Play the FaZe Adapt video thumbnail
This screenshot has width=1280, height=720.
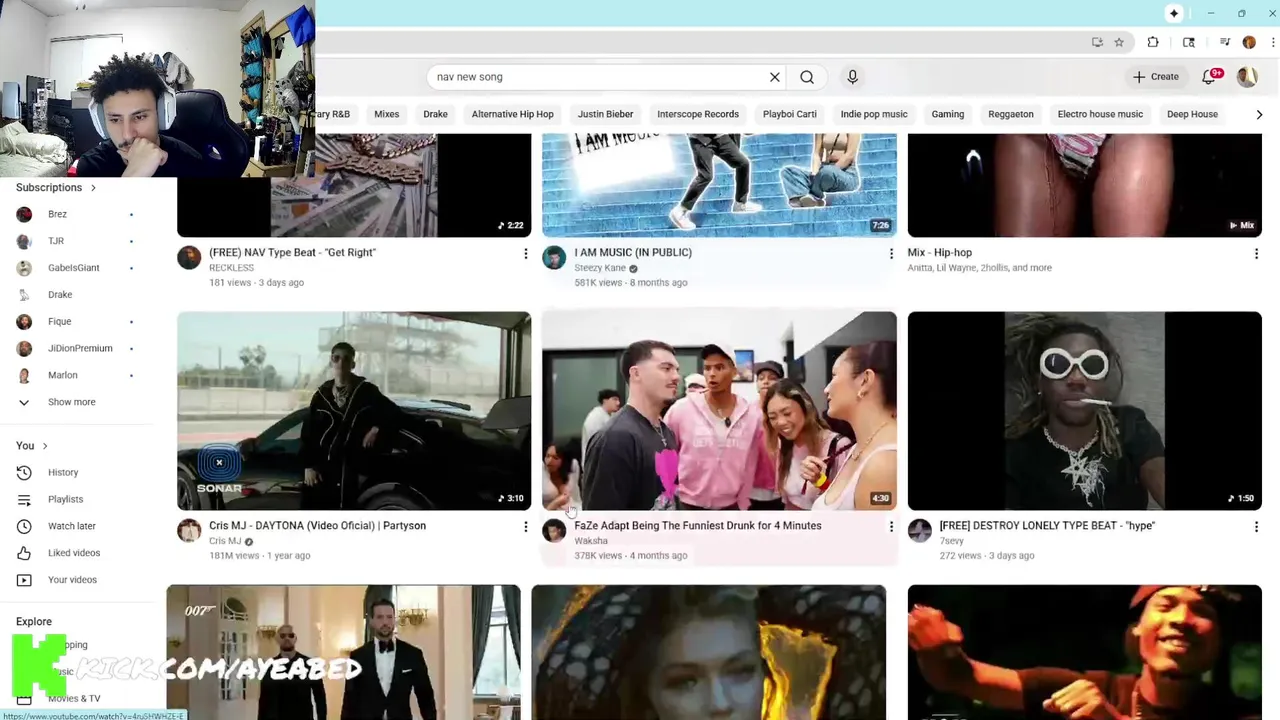click(x=720, y=411)
